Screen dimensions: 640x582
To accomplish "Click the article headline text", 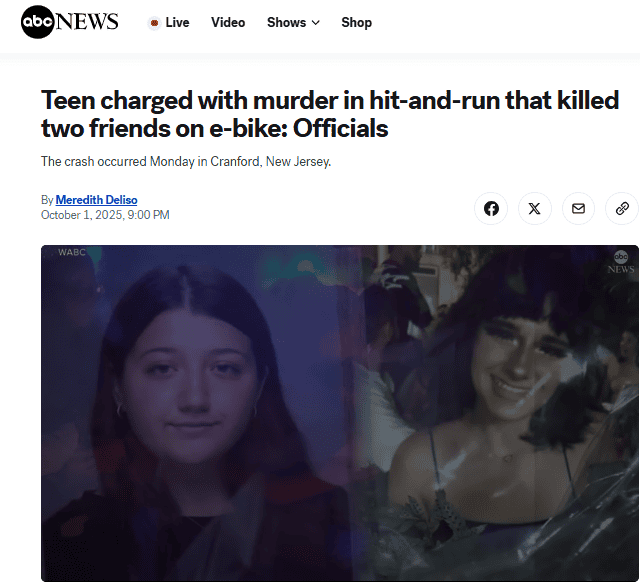I will pos(330,114).
